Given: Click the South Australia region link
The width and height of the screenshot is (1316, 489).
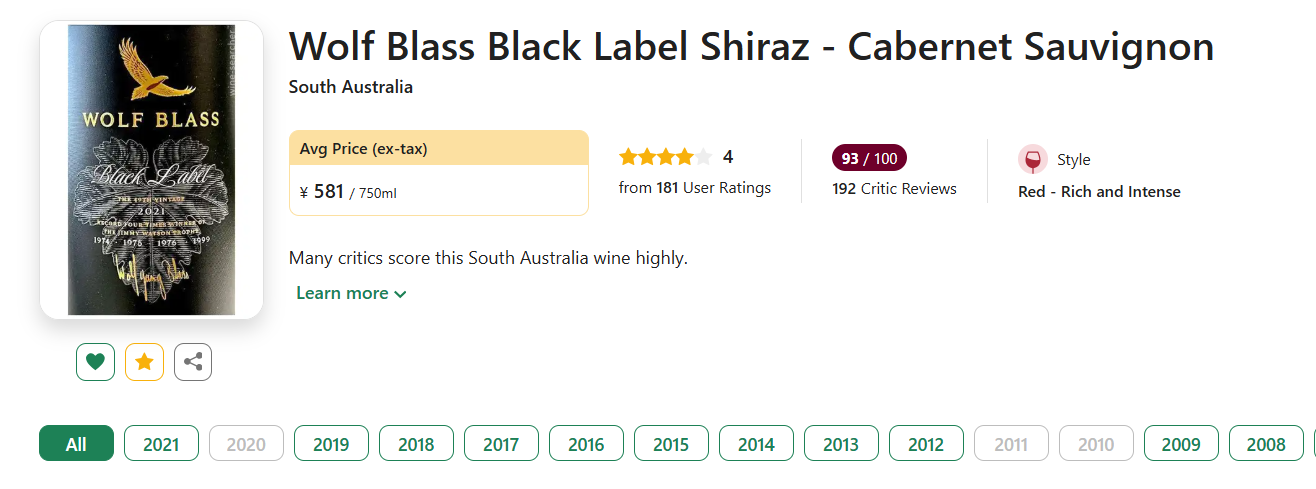Looking at the screenshot, I should (350, 87).
